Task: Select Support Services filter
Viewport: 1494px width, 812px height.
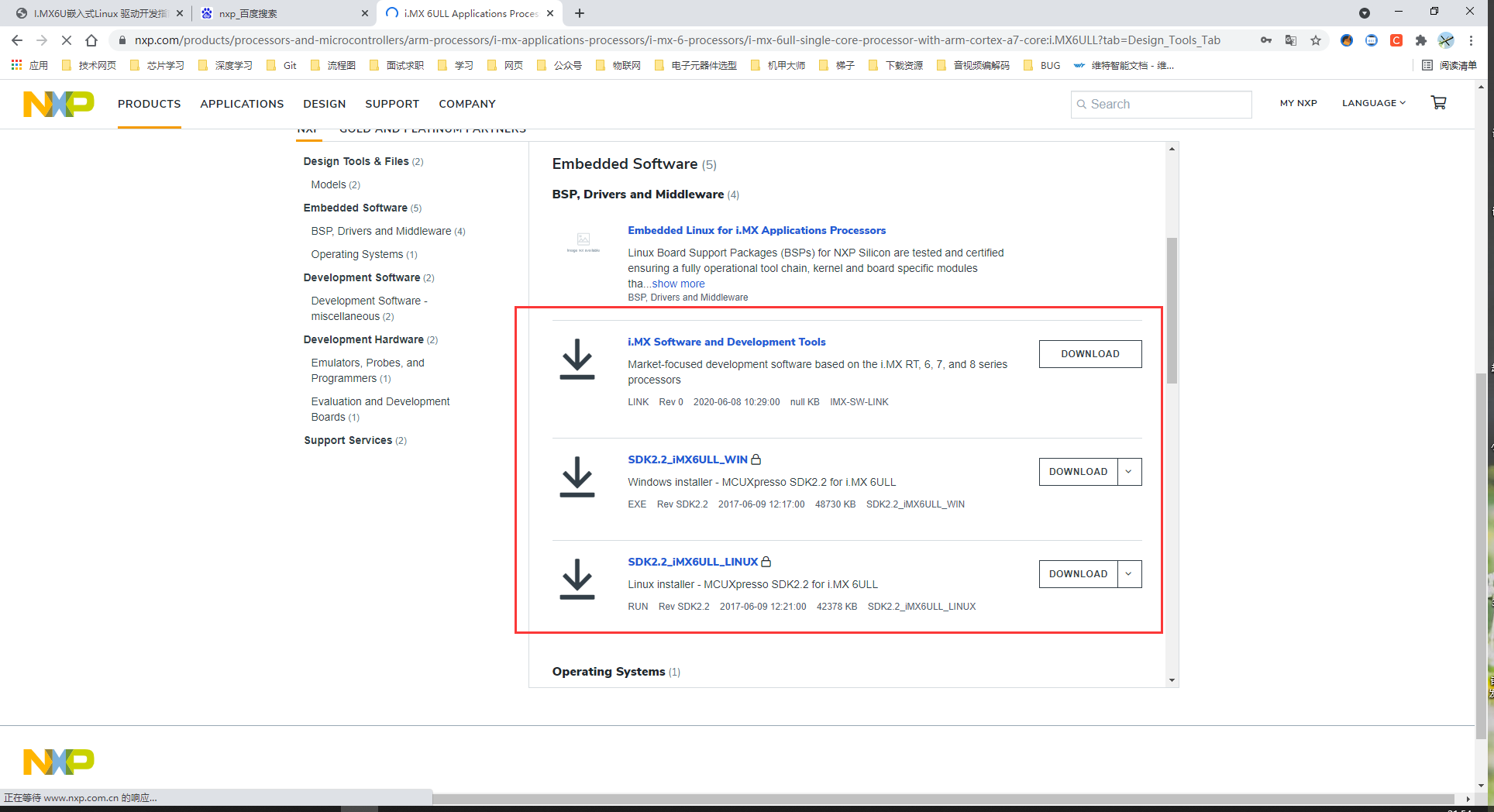Action: click(355, 440)
